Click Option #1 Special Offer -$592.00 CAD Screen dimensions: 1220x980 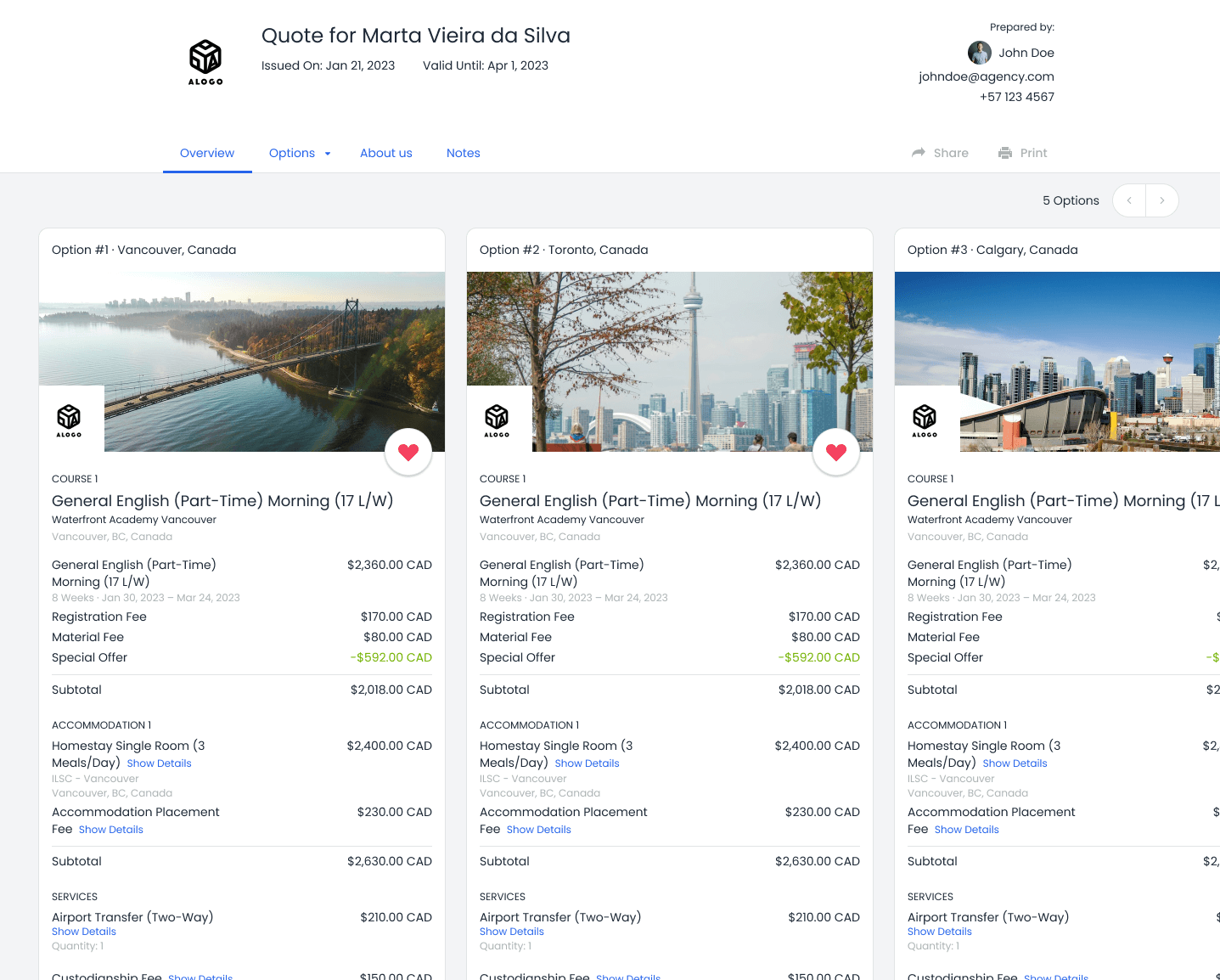[391, 657]
